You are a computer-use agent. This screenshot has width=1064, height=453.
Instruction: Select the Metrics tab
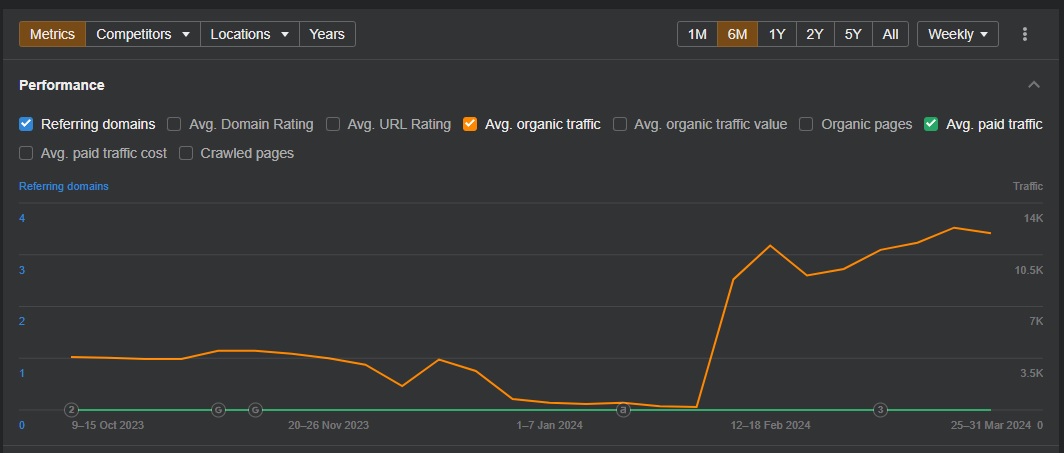(x=52, y=34)
